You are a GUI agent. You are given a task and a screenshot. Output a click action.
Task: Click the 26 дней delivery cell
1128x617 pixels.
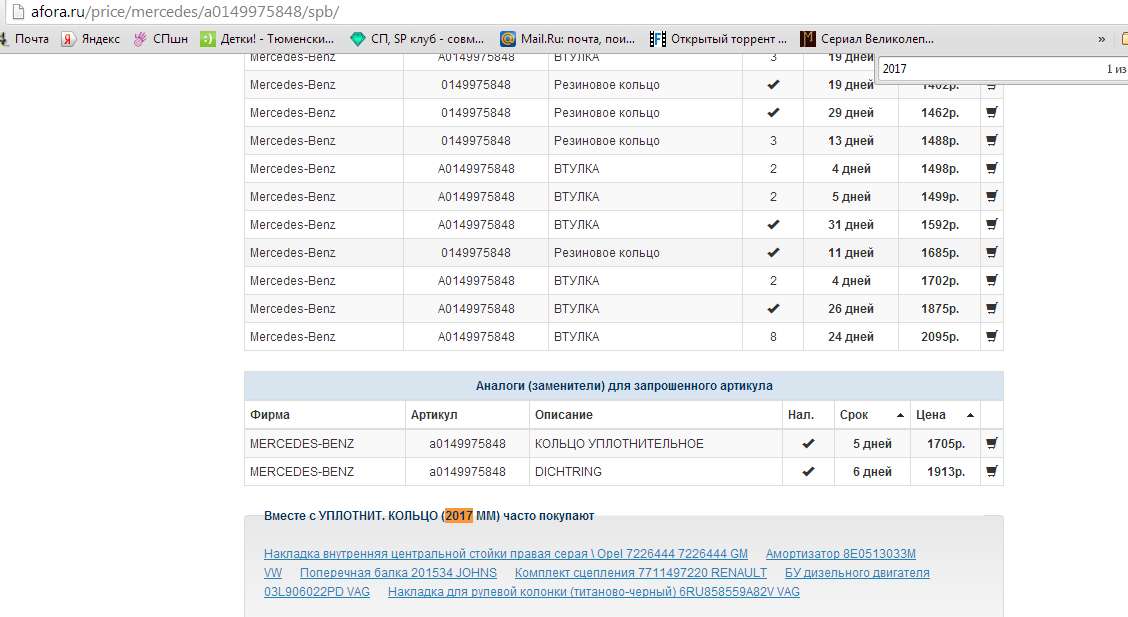click(x=850, y=308)
